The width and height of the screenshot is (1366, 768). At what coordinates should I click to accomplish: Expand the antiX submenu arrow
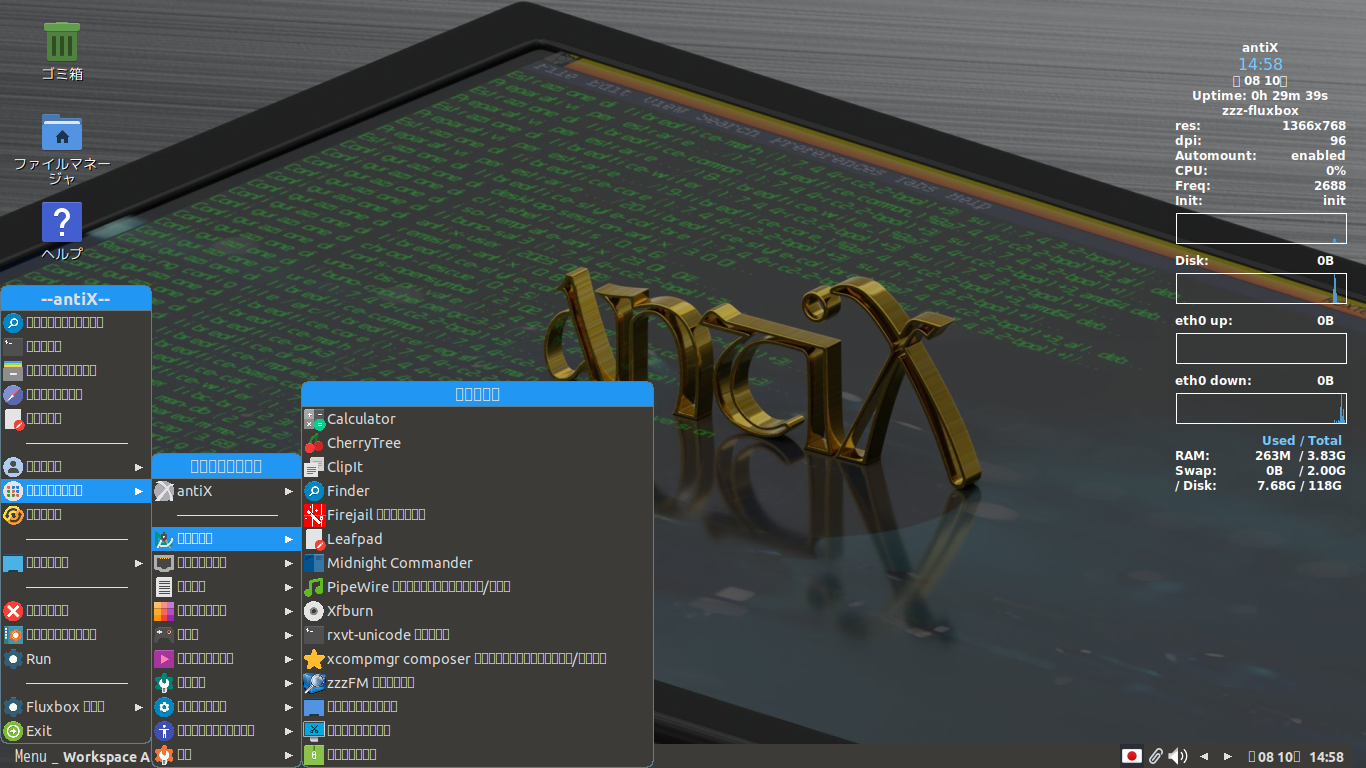289,491
